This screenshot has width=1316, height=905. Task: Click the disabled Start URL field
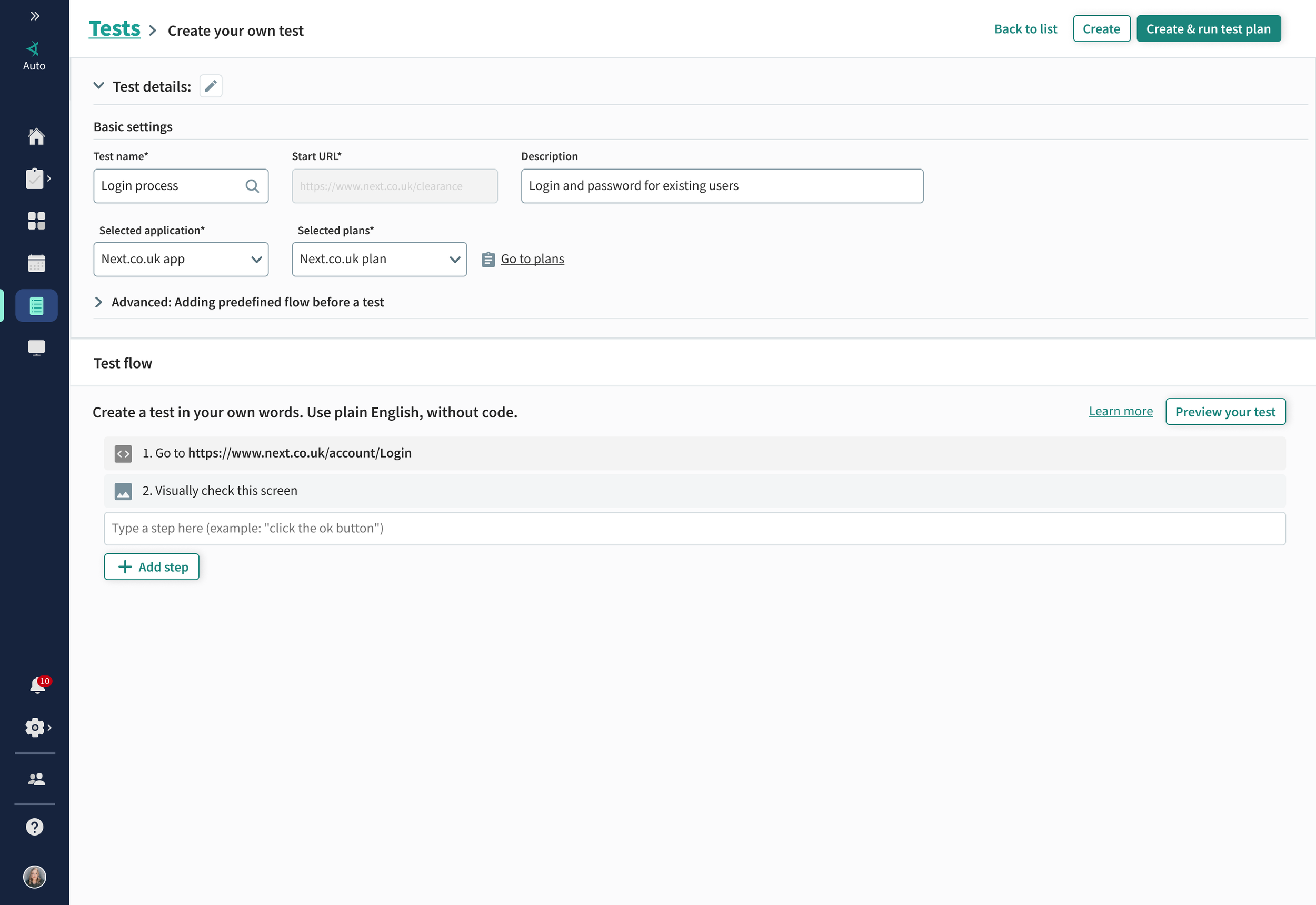point(395,186)
